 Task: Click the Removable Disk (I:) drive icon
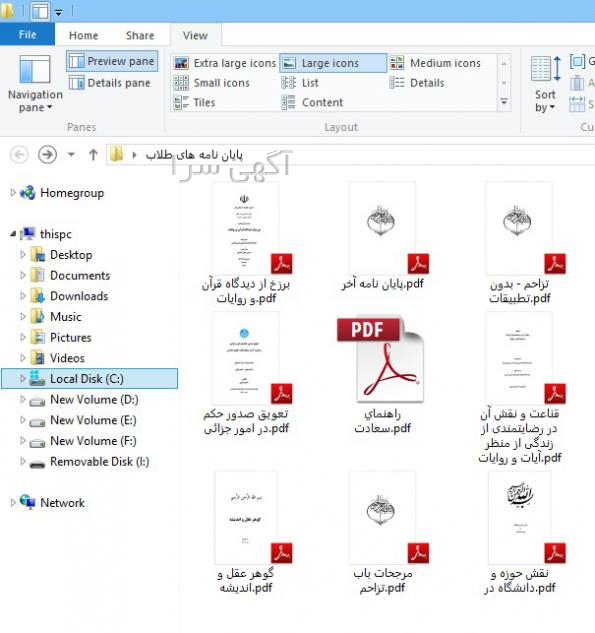tap(38, 464)
